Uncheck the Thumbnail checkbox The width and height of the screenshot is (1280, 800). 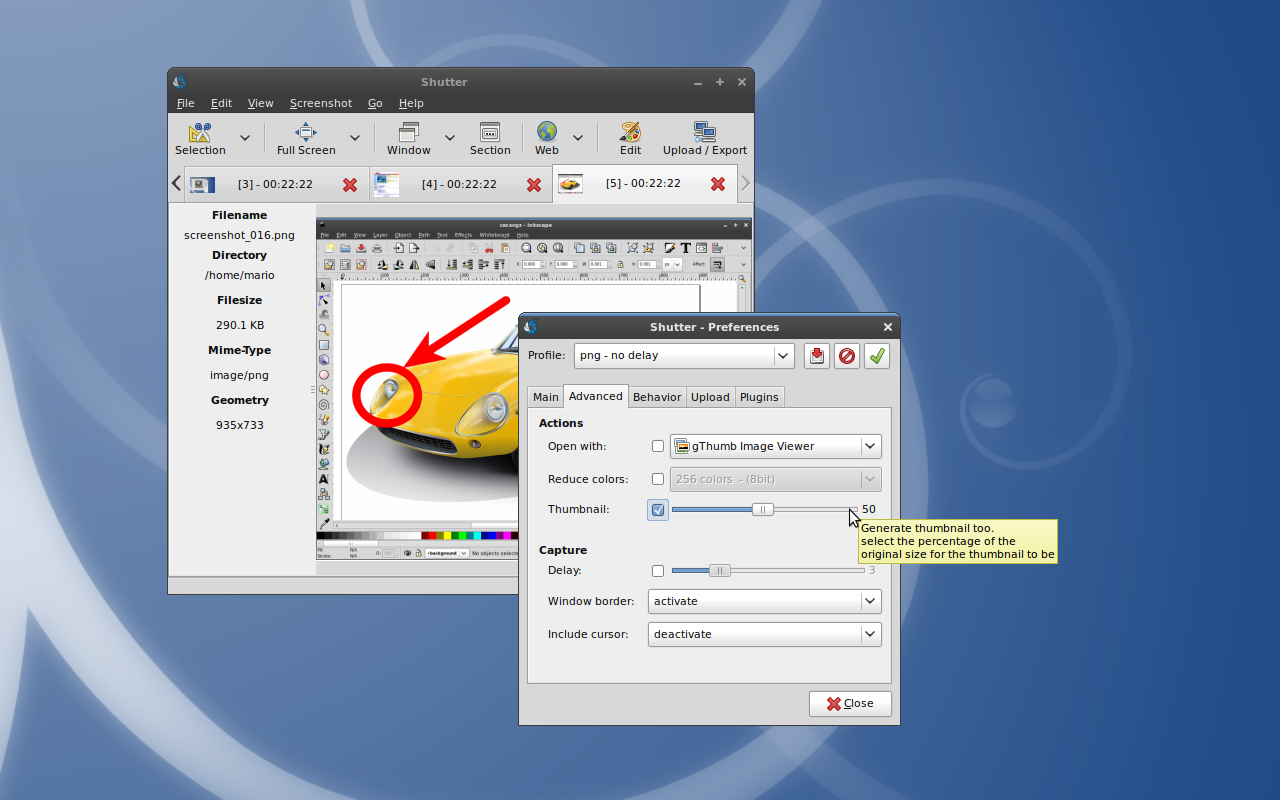click(657, 510)
